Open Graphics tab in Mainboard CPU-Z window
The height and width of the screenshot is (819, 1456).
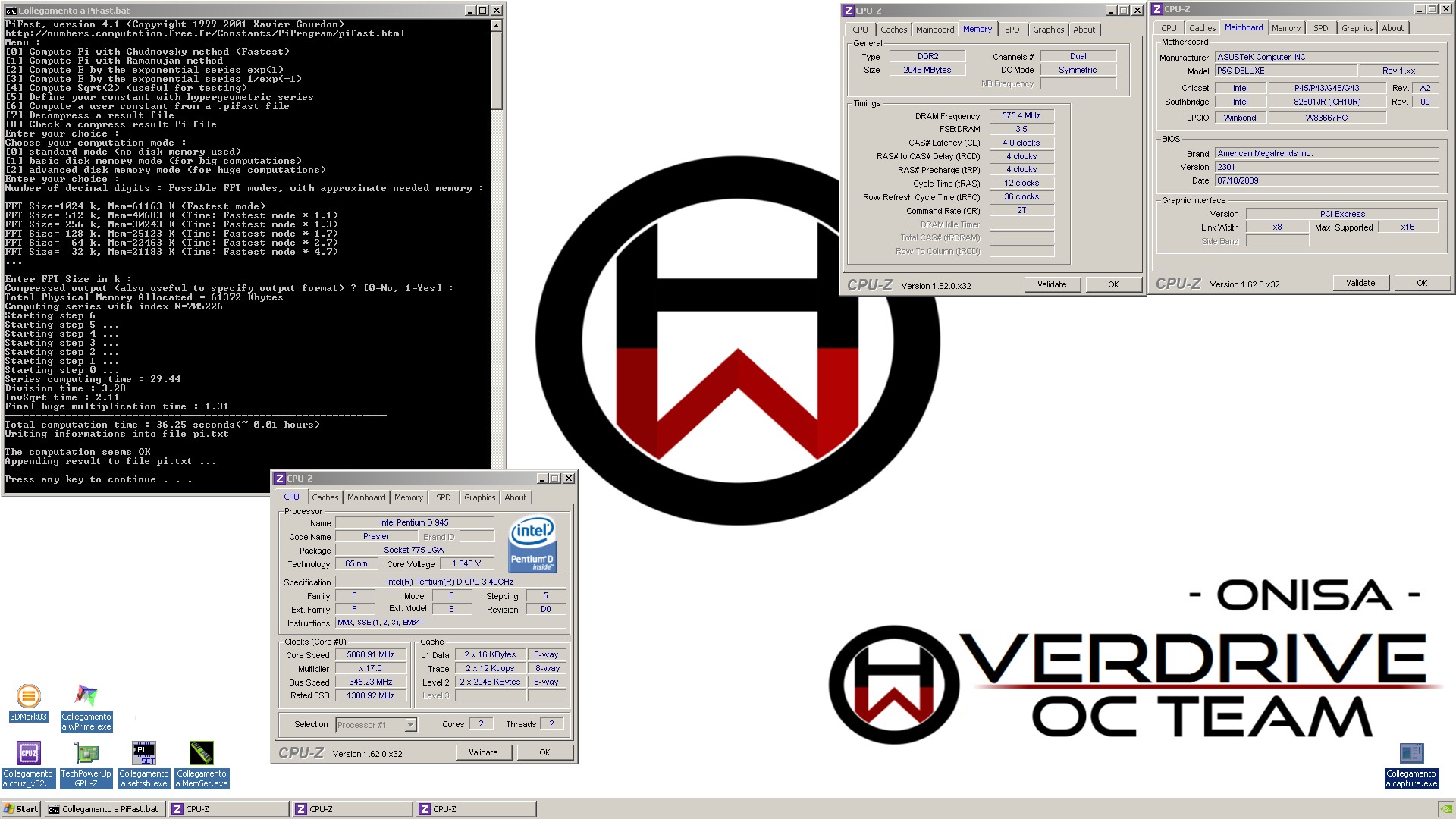(x=1357, y=28)
